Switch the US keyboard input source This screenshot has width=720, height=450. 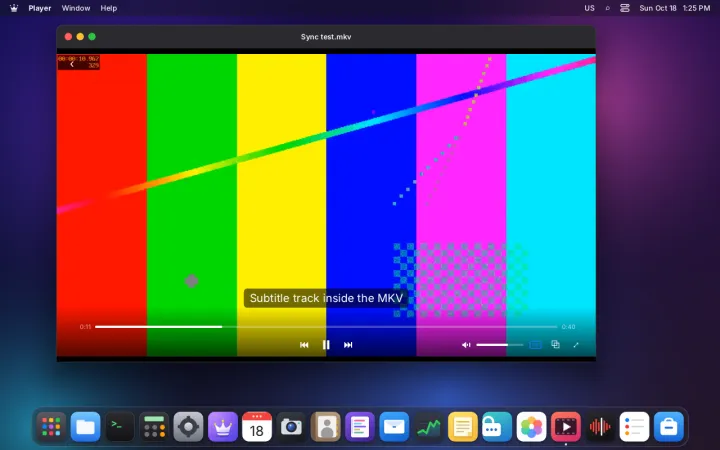click(590, 8)
